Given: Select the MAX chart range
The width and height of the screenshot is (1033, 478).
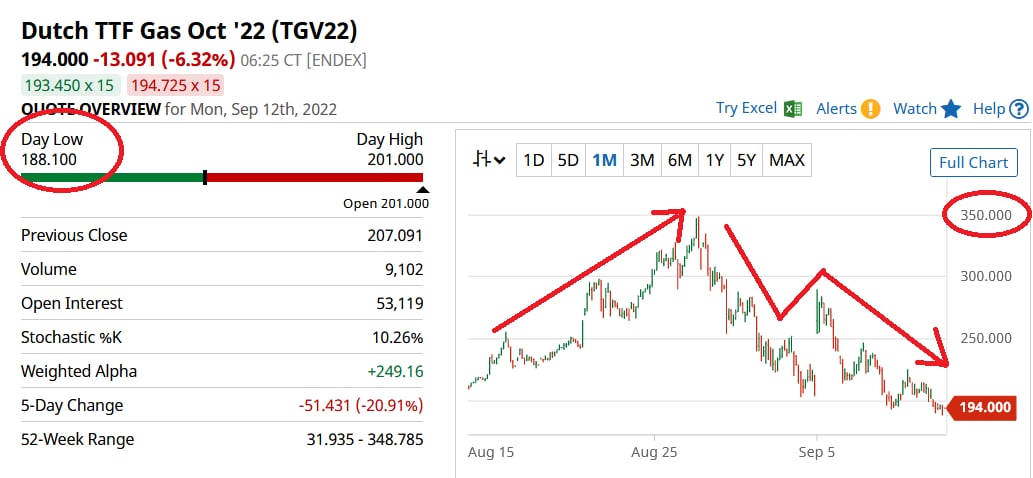Looking at the screenshot, I should pyautogui.click(x=787, y=160).
